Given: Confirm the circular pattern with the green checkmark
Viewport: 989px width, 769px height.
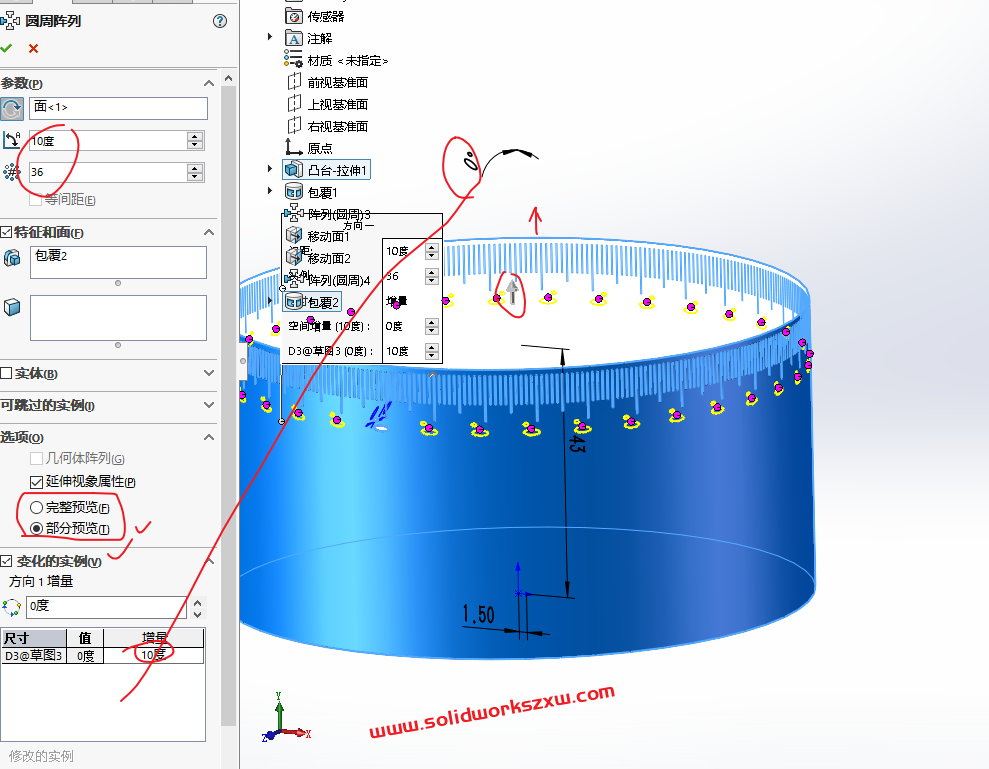Looking at the screenshot, I should coord(7,48).
